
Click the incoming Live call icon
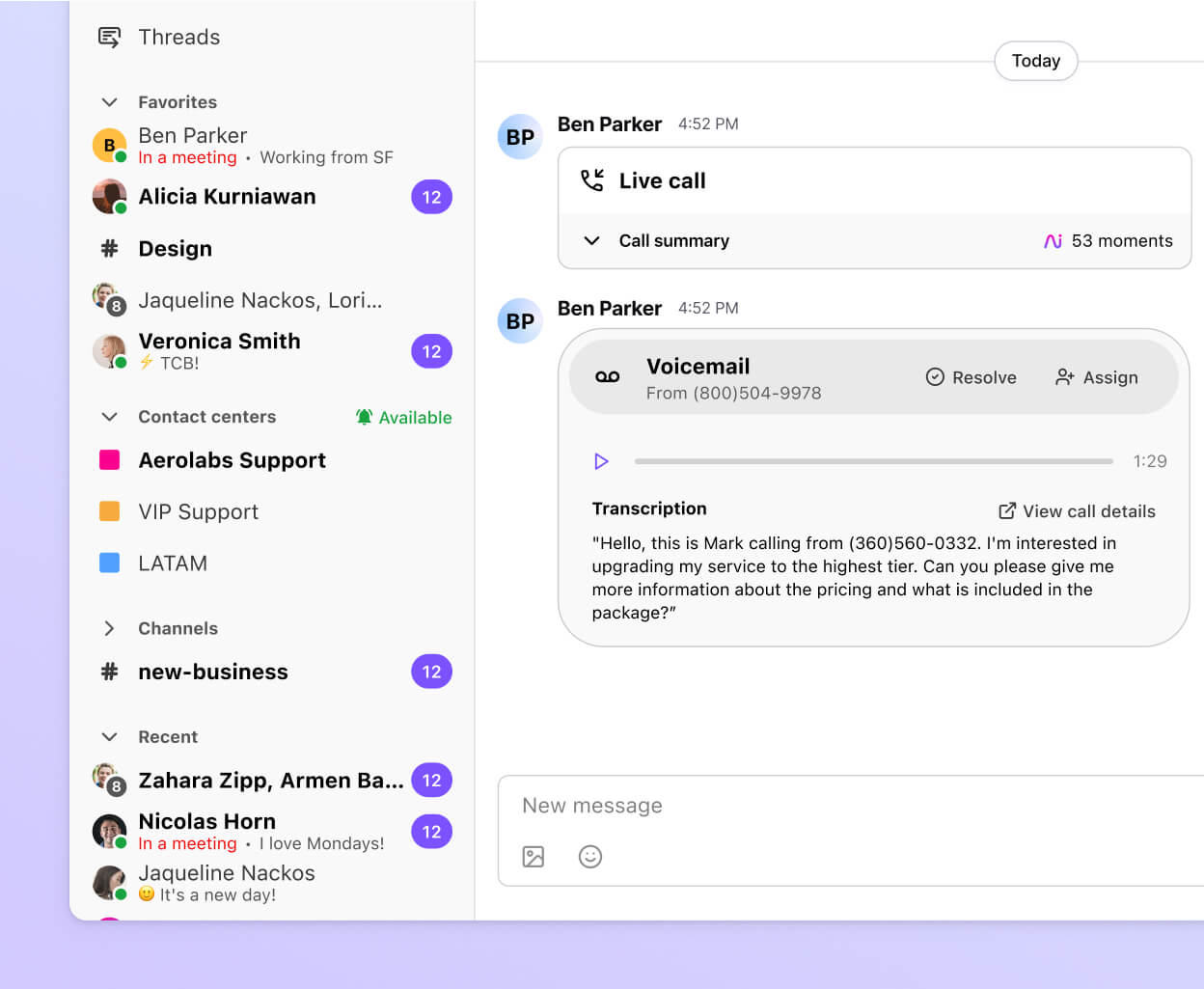[593, 179]
